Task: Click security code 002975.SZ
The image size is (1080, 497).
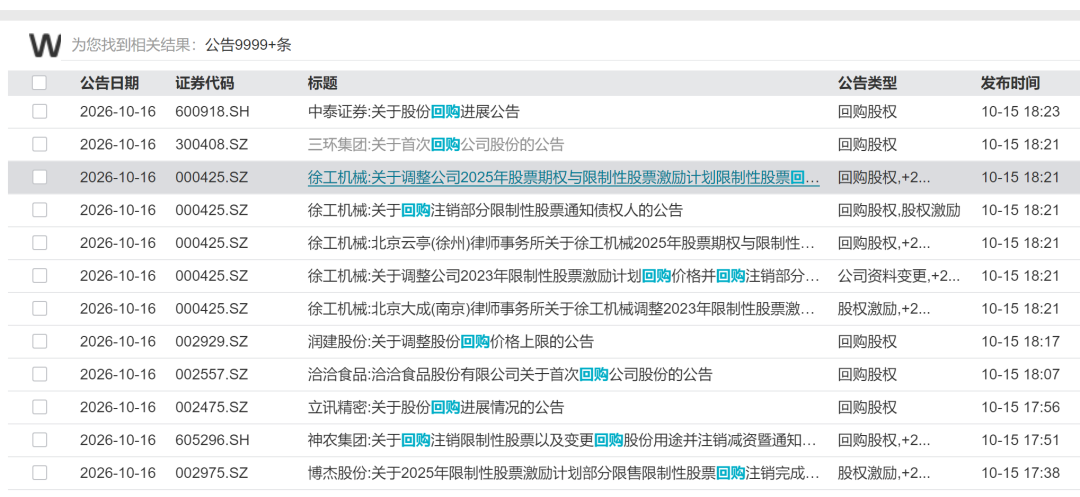Action: click(211, 473)
